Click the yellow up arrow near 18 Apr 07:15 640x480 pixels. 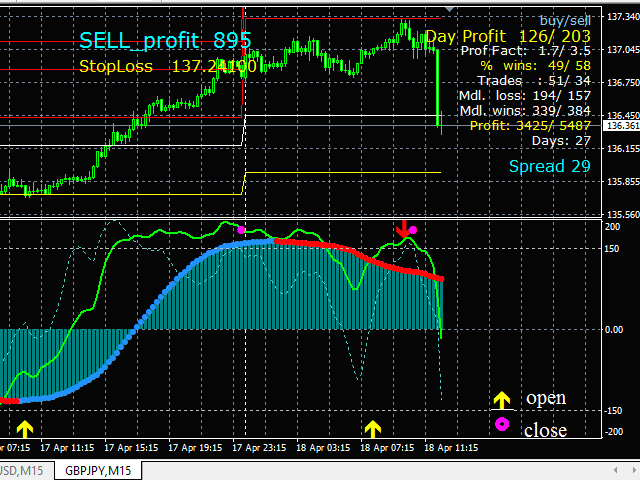pos(373,428)
